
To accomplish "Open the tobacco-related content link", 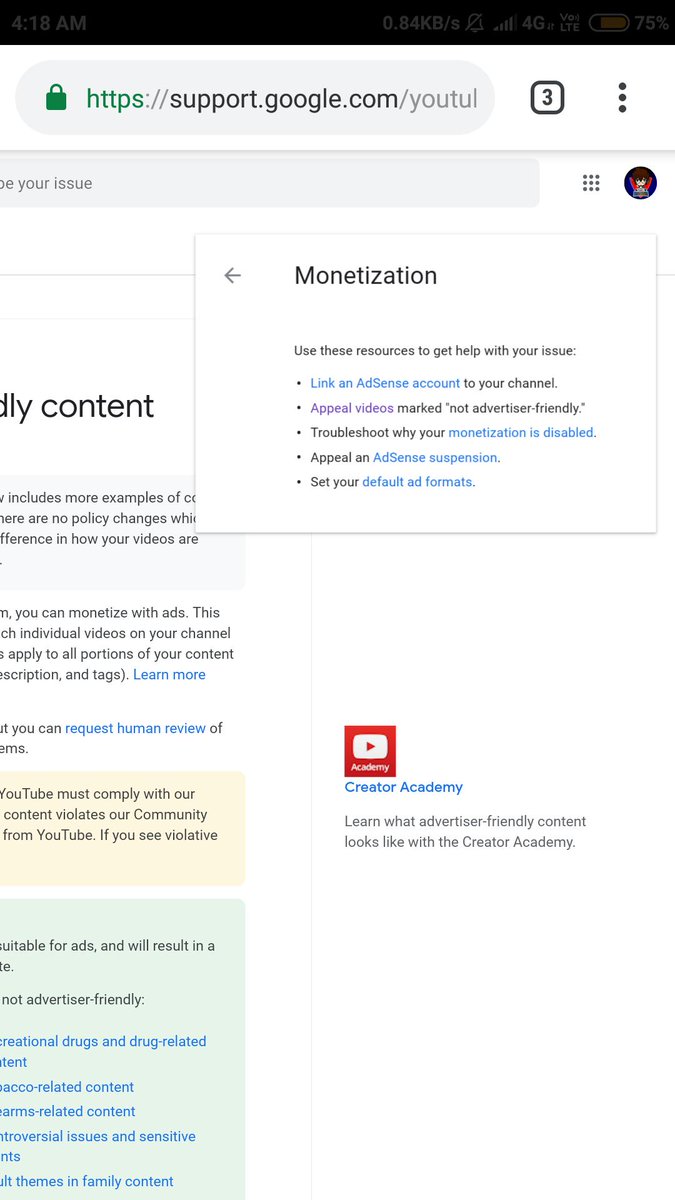I will coord(67,1087).
